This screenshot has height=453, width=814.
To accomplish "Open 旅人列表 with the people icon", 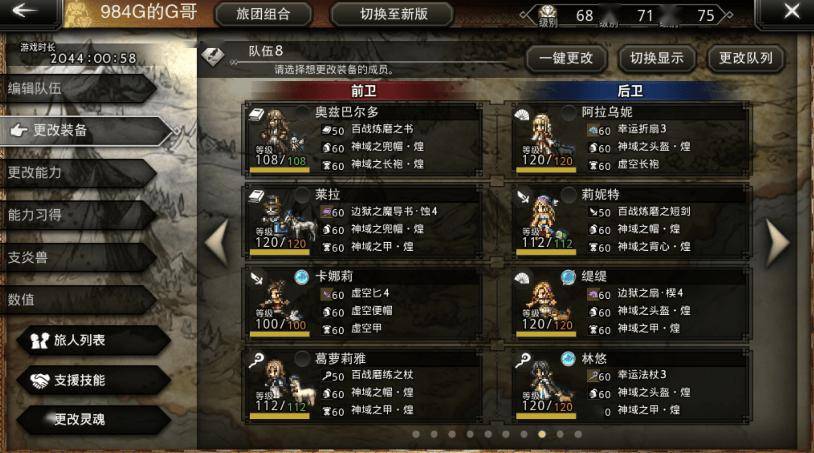I will (x=94, y=340).
